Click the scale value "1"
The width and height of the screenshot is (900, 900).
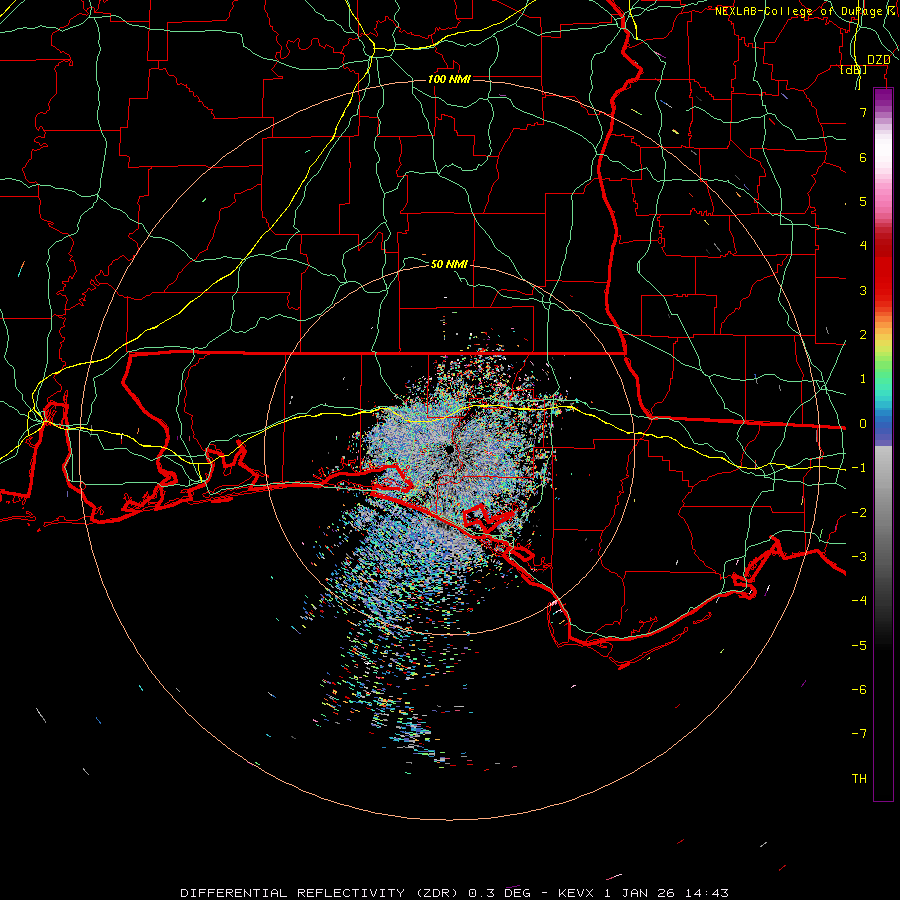click(x=863, y=379)
